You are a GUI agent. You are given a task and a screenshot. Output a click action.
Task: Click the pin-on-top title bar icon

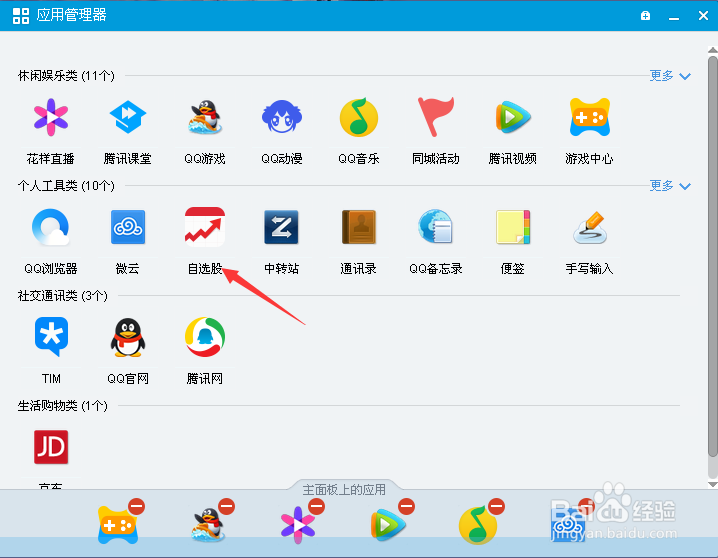pos(646,16)
